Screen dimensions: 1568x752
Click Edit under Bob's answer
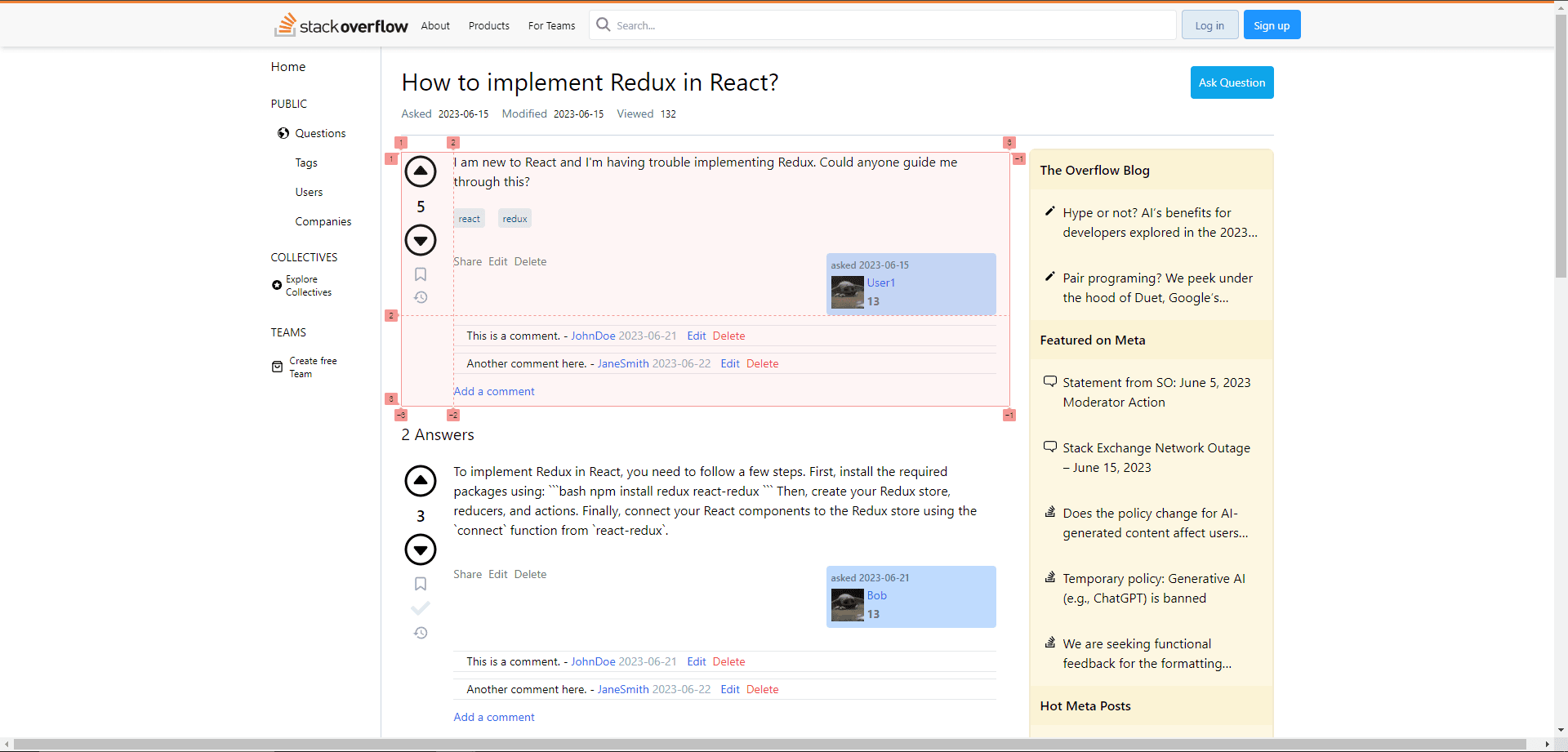click(498, 574)
